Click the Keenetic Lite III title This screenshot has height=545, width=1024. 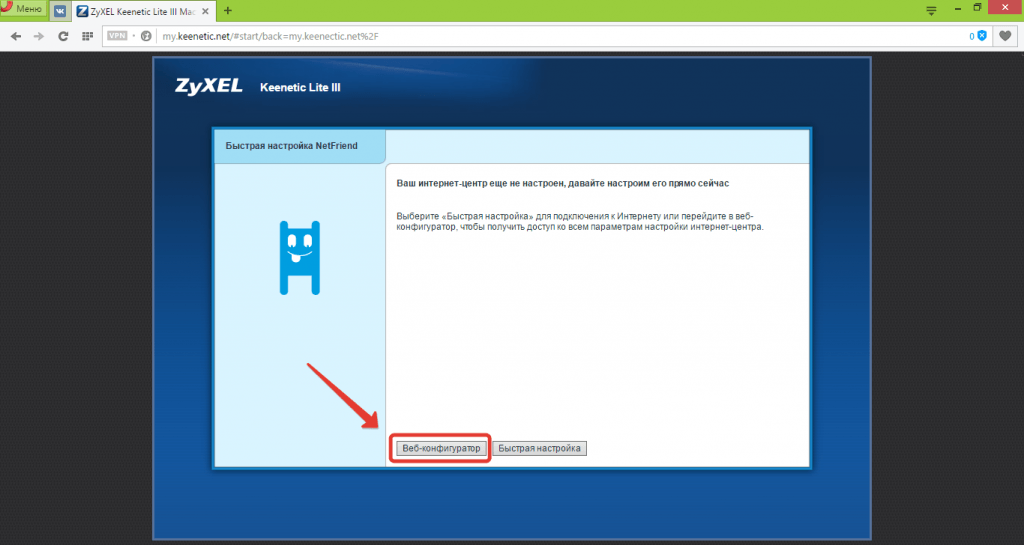tap(300, 87)
